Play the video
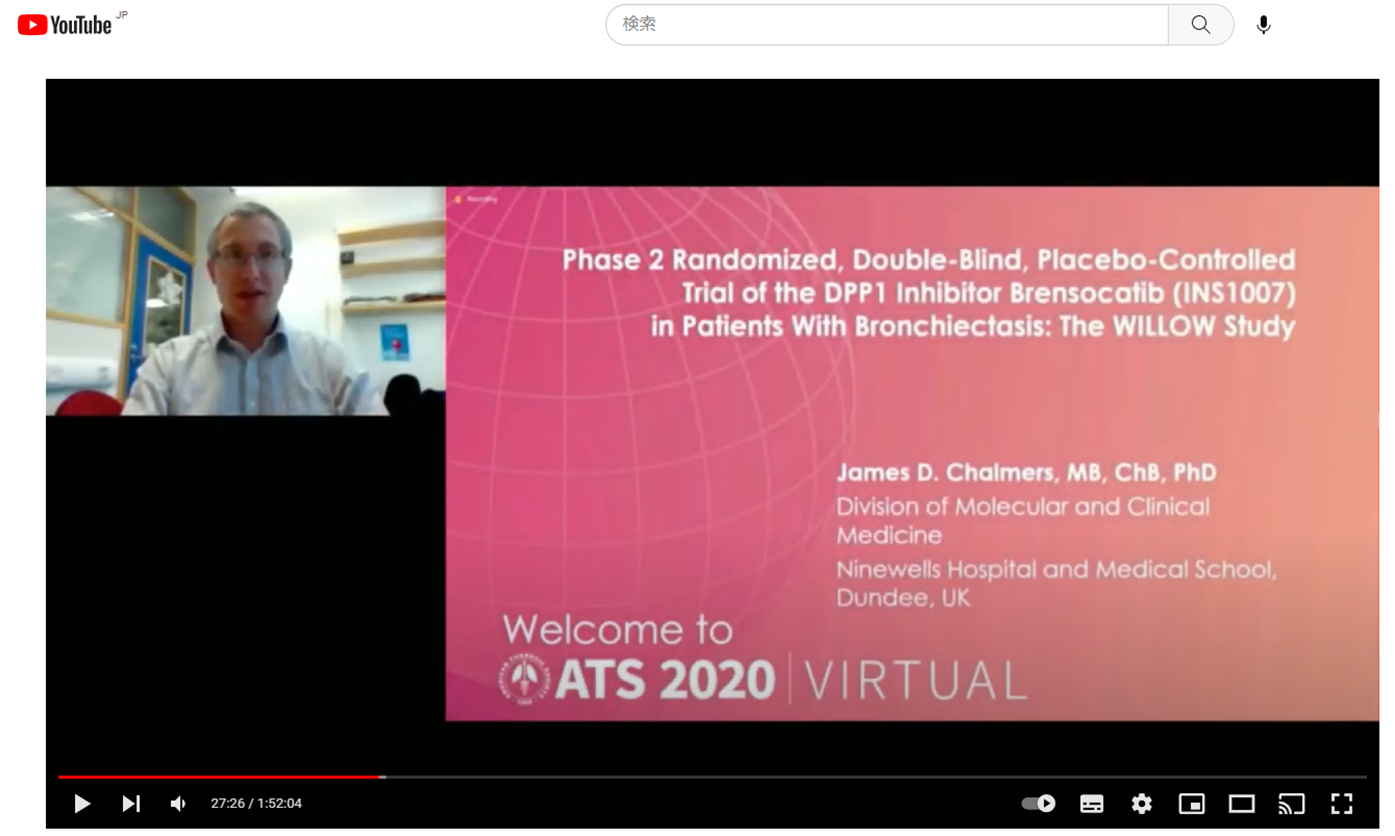This screenshot has width=1395, height=836. click(82, 804)
